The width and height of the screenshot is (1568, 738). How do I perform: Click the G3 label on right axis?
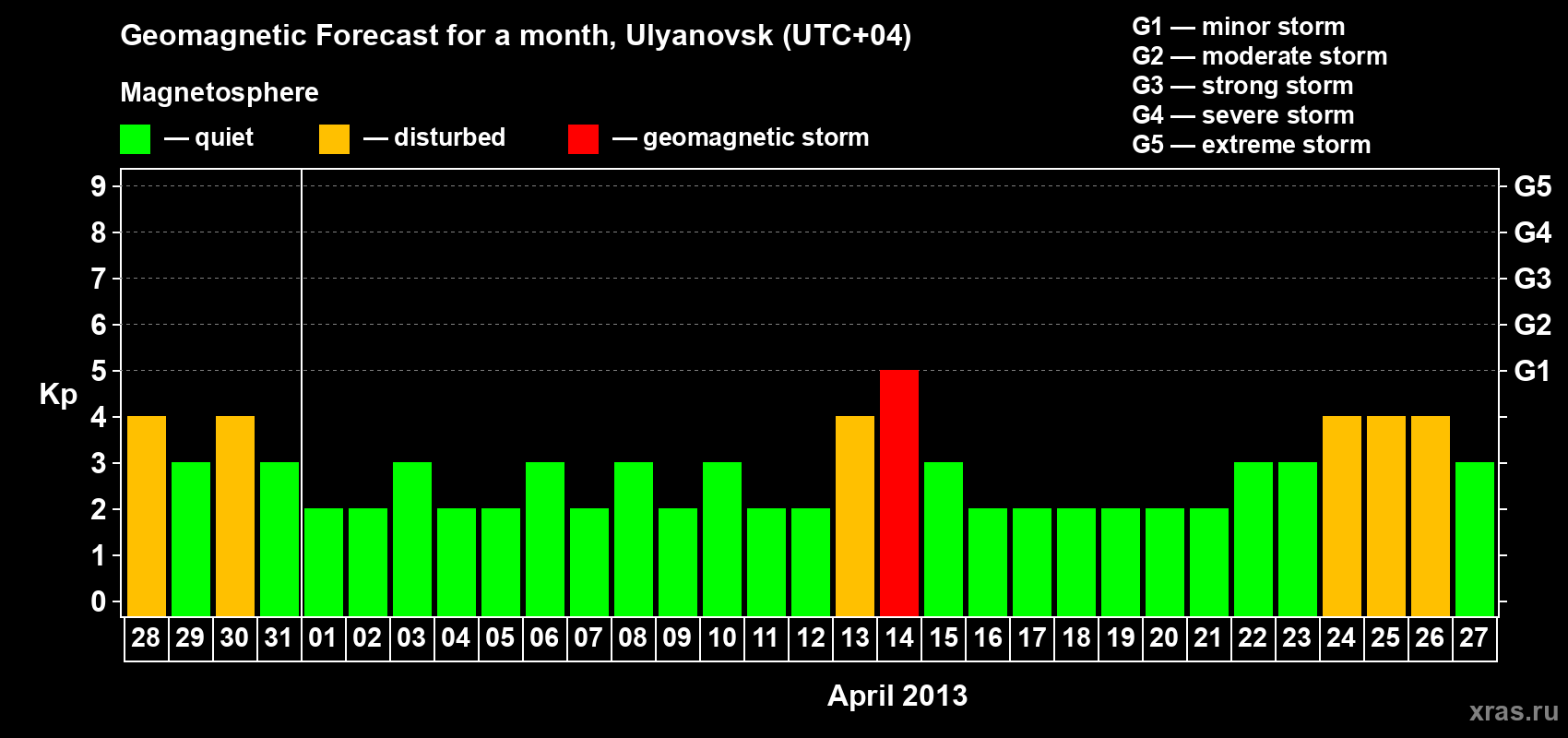pos(1533,279)
